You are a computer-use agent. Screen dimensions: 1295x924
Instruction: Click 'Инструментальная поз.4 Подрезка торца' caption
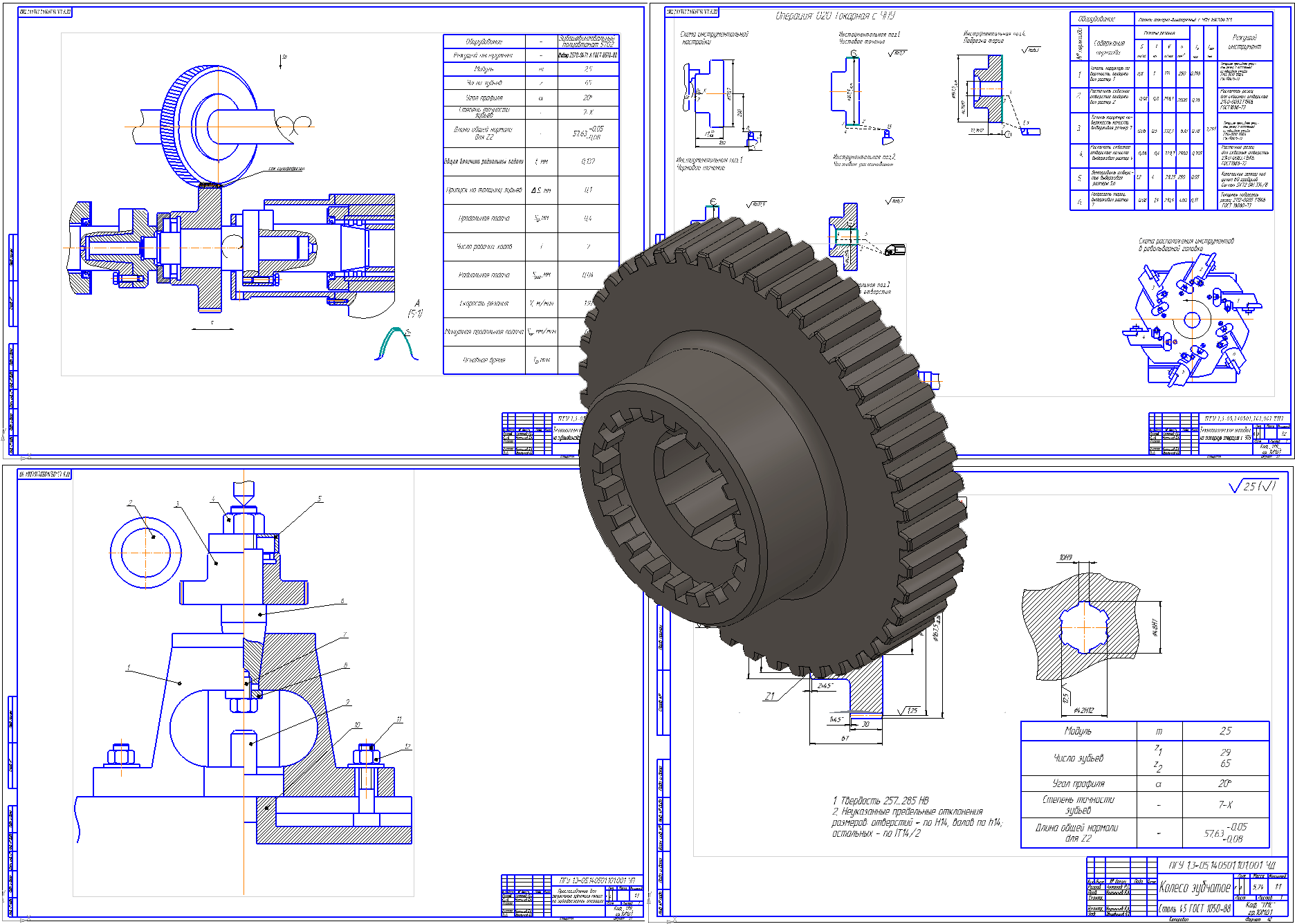[x=994, y=37]
